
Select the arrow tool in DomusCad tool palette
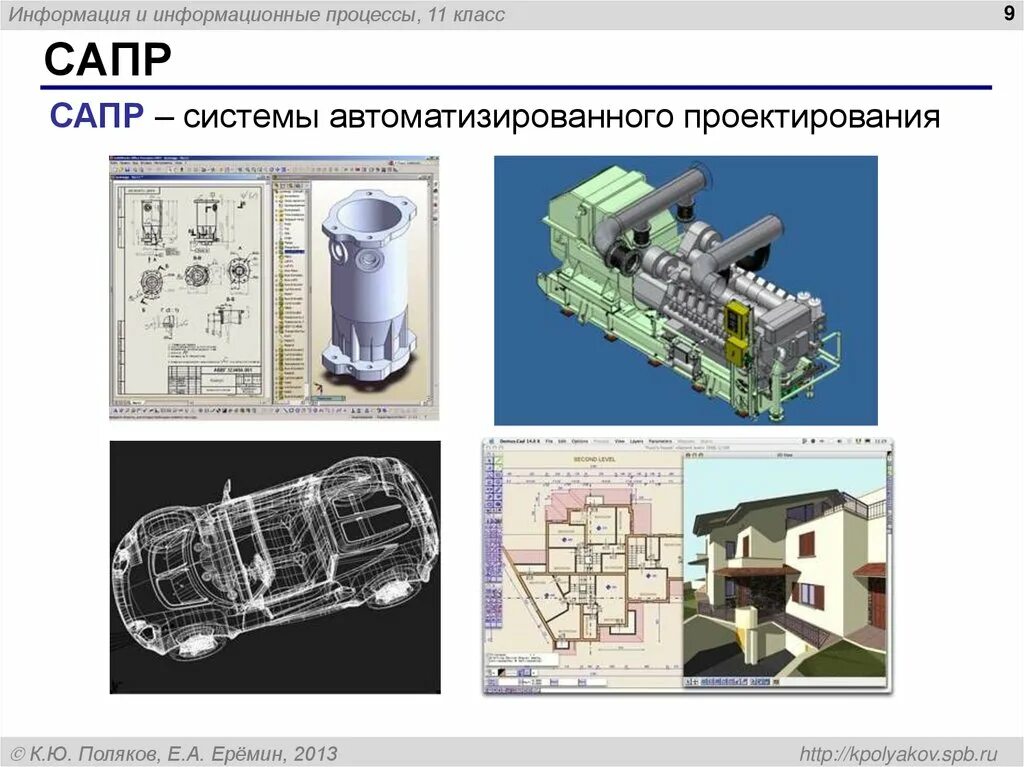[x=489, y=459]
